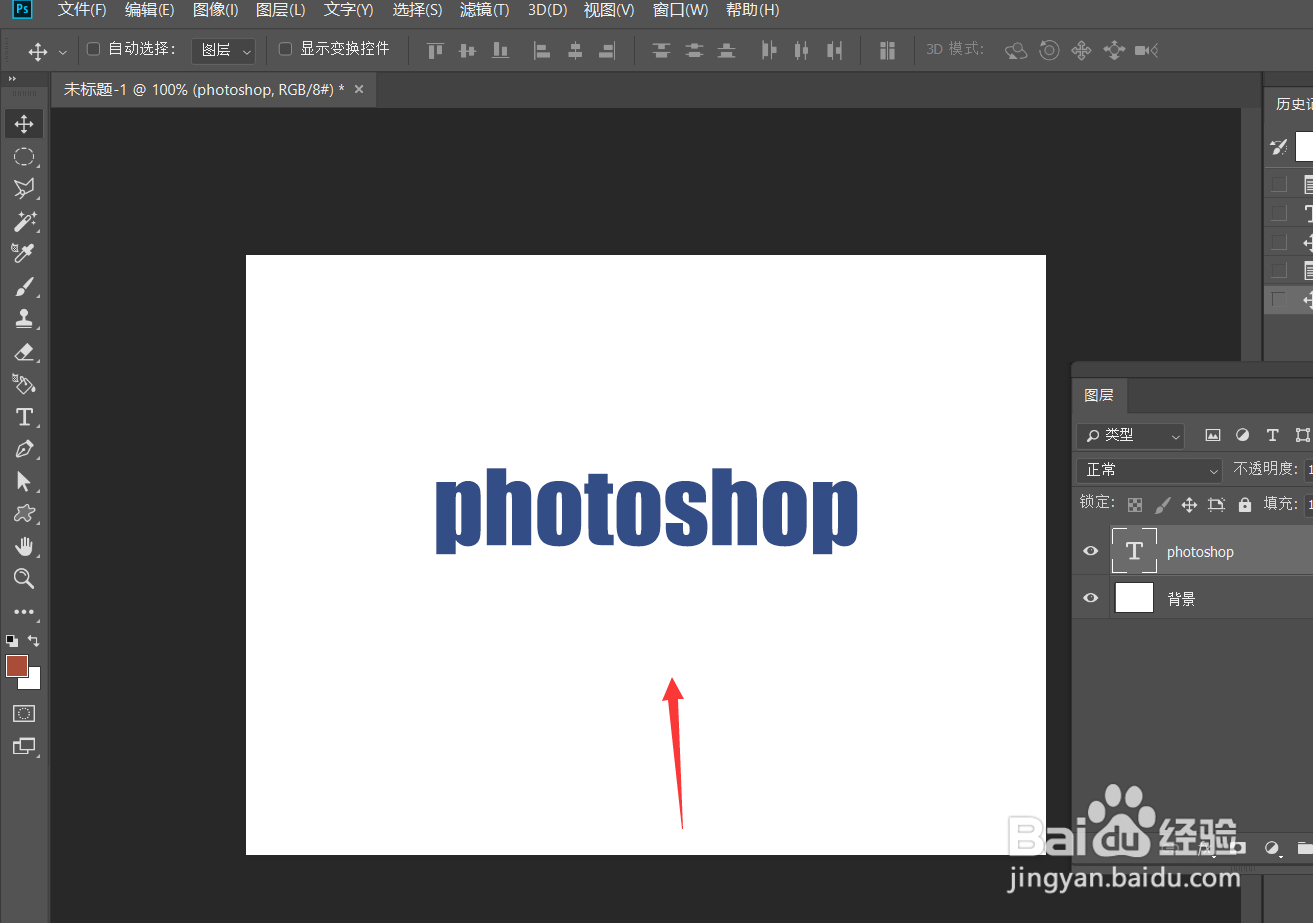Open the 类型 layer filter dropdown
Viewport: 1313px width, 923px height.
1130,435
